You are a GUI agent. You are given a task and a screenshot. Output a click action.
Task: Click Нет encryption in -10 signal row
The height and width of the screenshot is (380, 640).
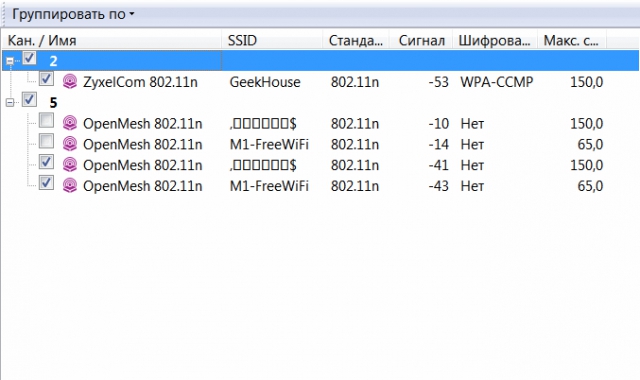point(472,124)
